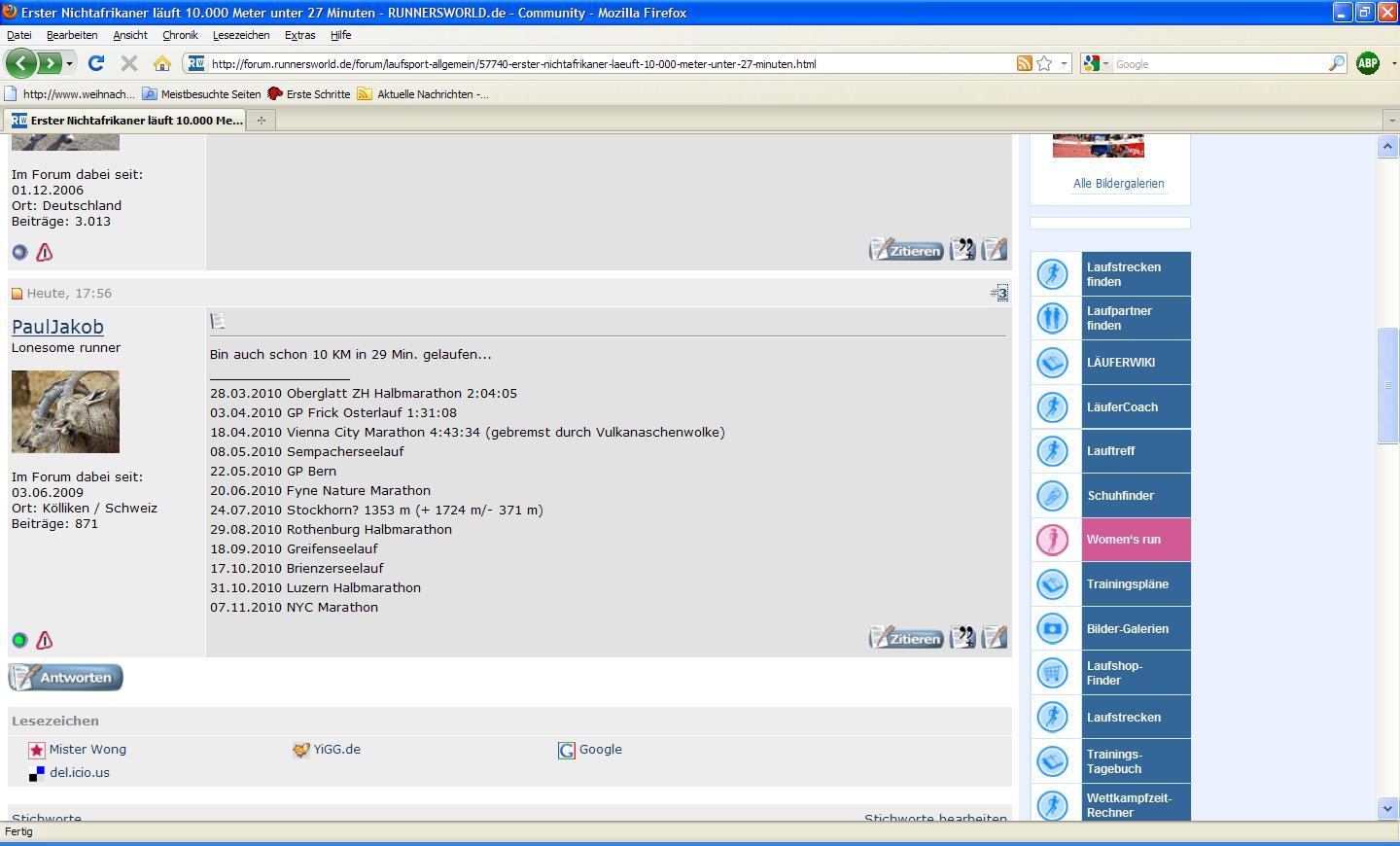Stop loading with the X icon
The width and height of the screenshot is (1400, 846).
coord(128,63)
